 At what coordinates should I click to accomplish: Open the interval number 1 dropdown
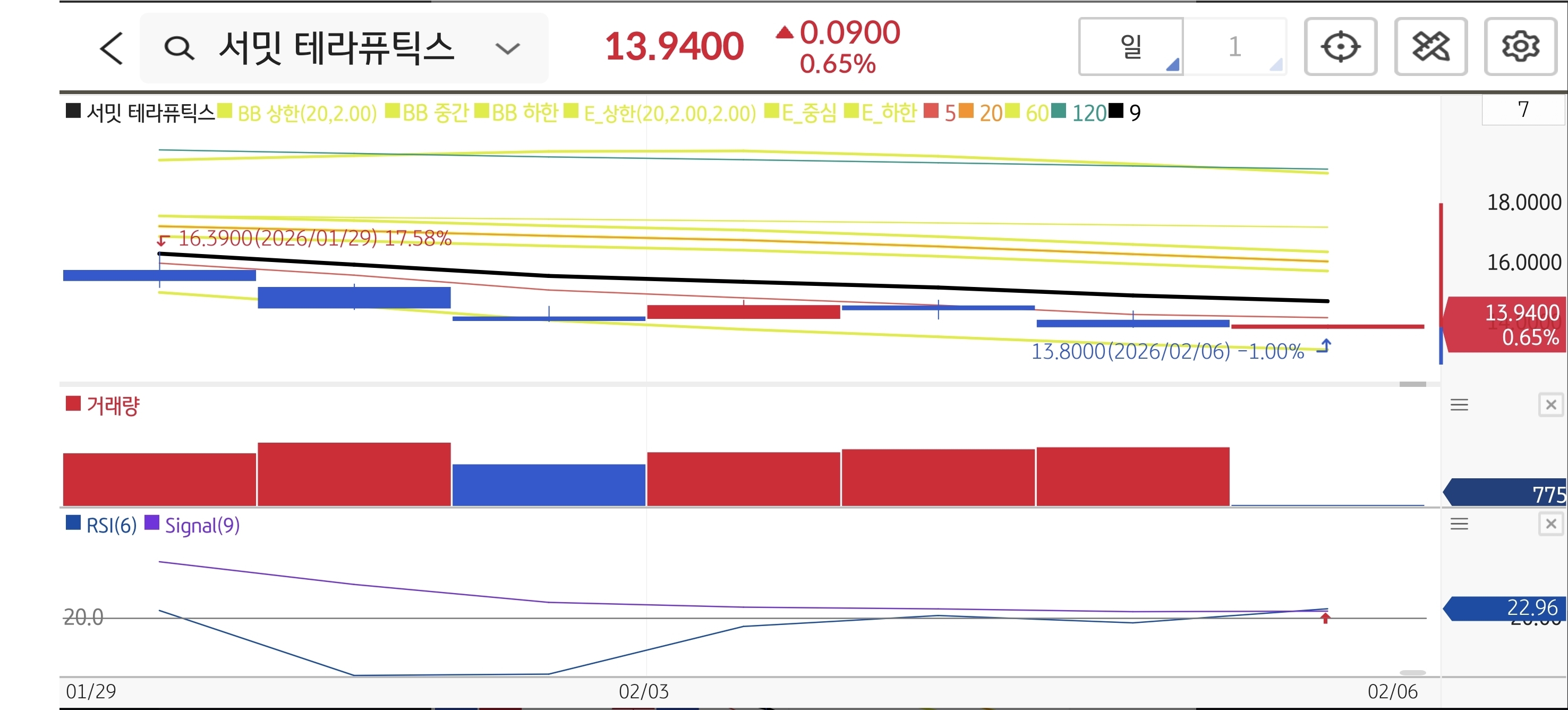(1234, 47)
